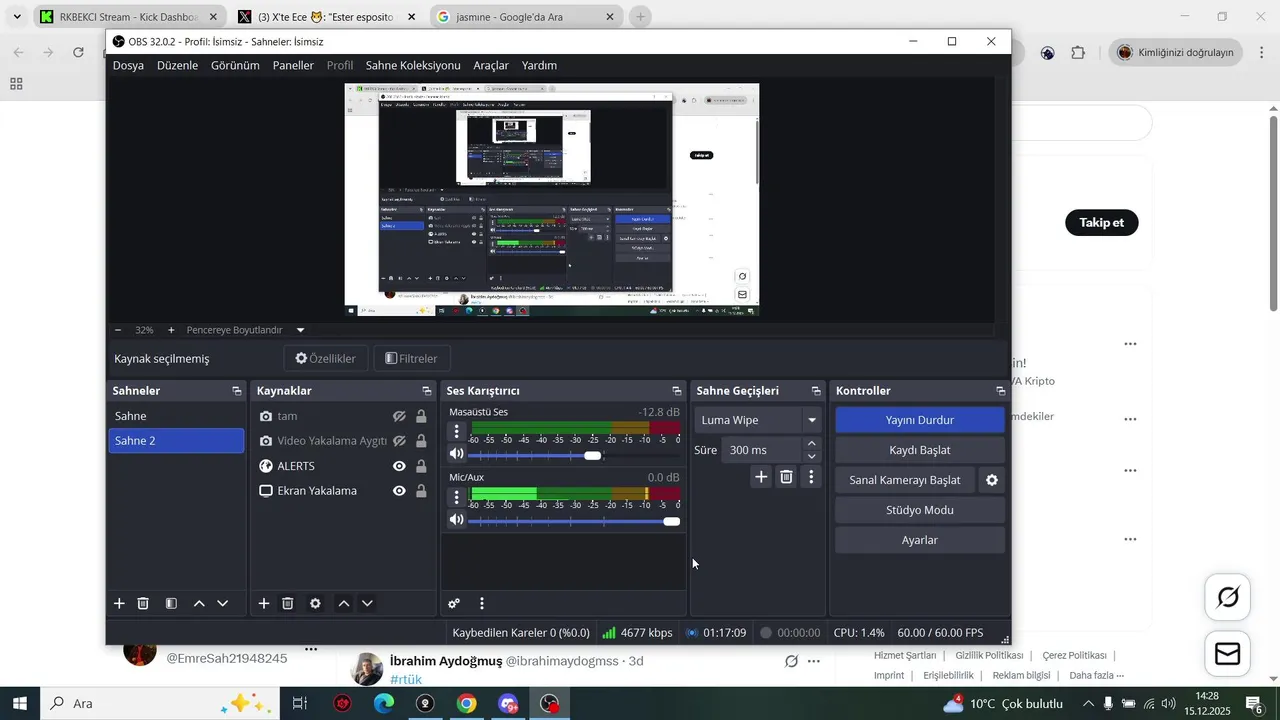Hide the ALERTS source

pyautogui.click(x=399, y=466)
